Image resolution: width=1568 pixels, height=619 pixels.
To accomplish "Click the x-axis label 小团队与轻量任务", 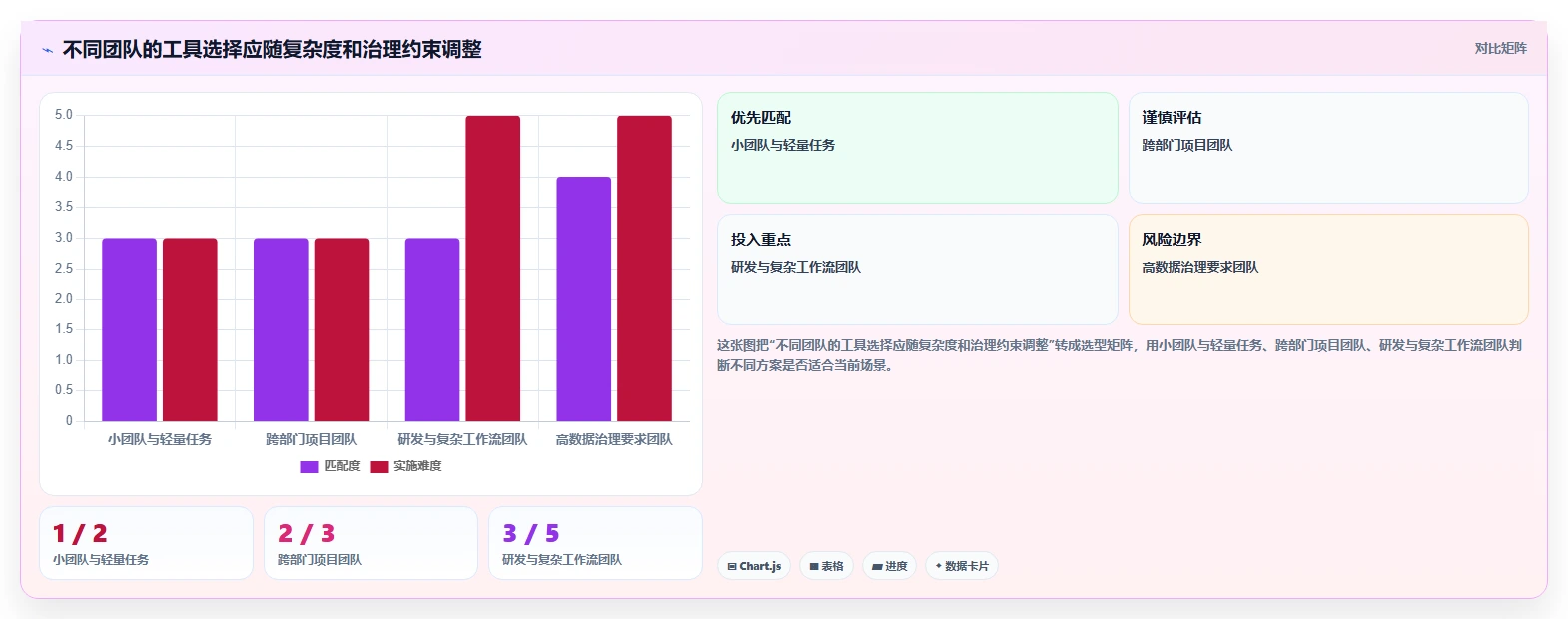I will pyautogui.click(x=160, y=439).
